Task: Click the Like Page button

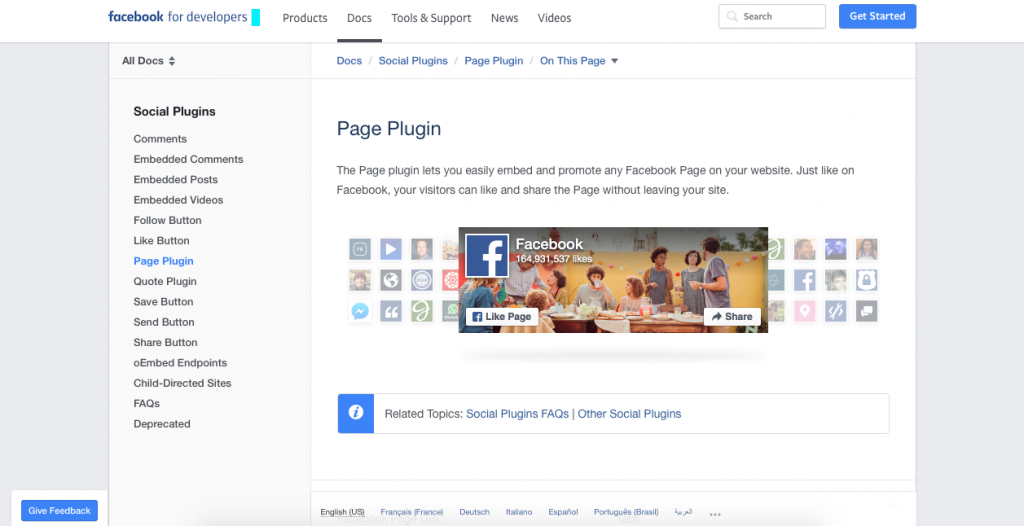Action: tap(502, 316)
